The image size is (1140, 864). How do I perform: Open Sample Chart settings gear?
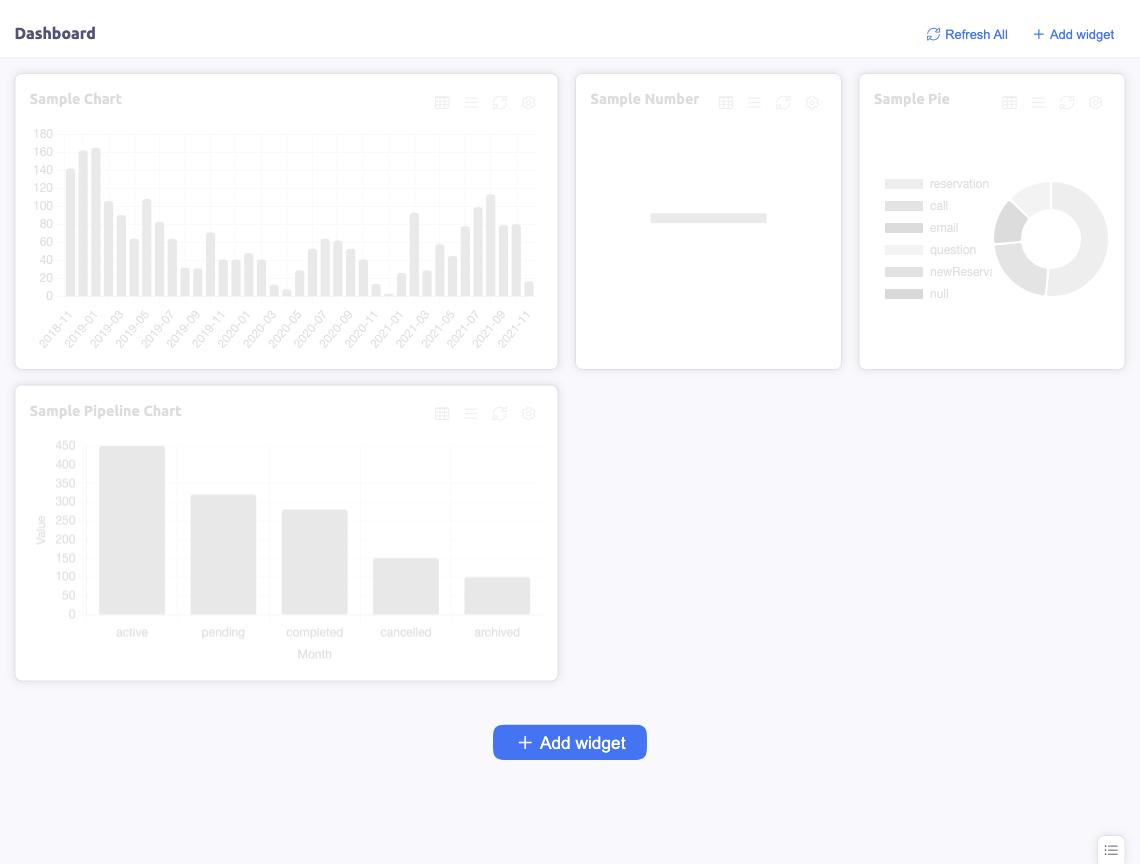529,103
